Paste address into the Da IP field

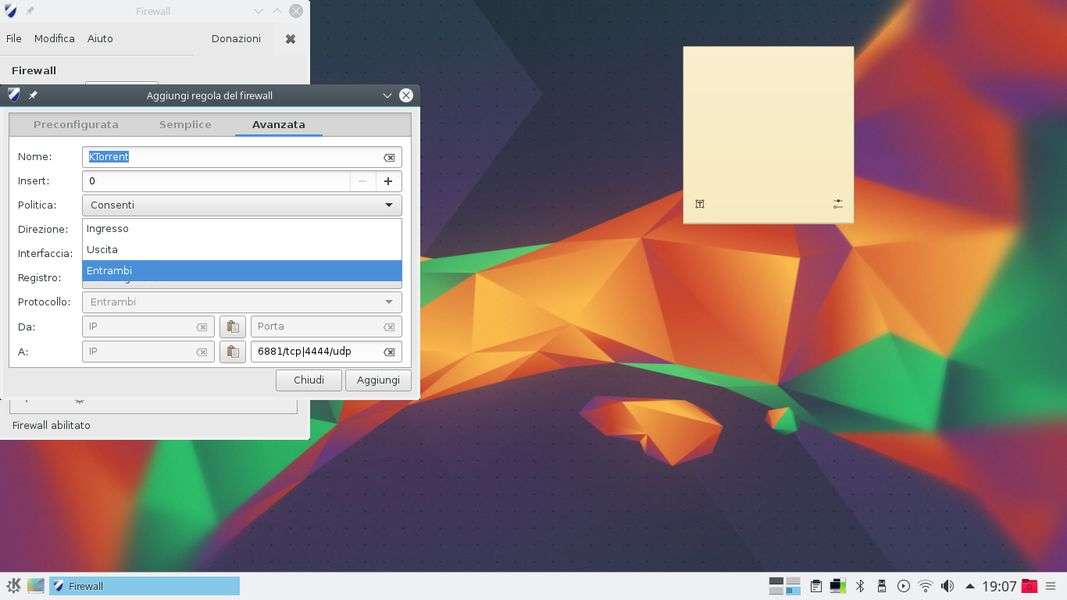tap(232, 327)
